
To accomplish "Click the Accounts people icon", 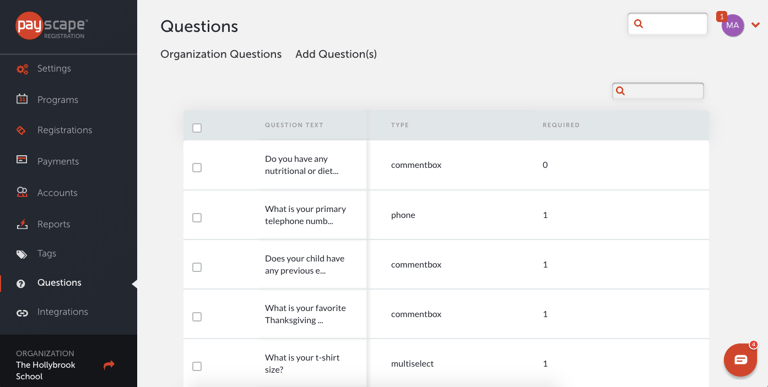I will point(22,192).
